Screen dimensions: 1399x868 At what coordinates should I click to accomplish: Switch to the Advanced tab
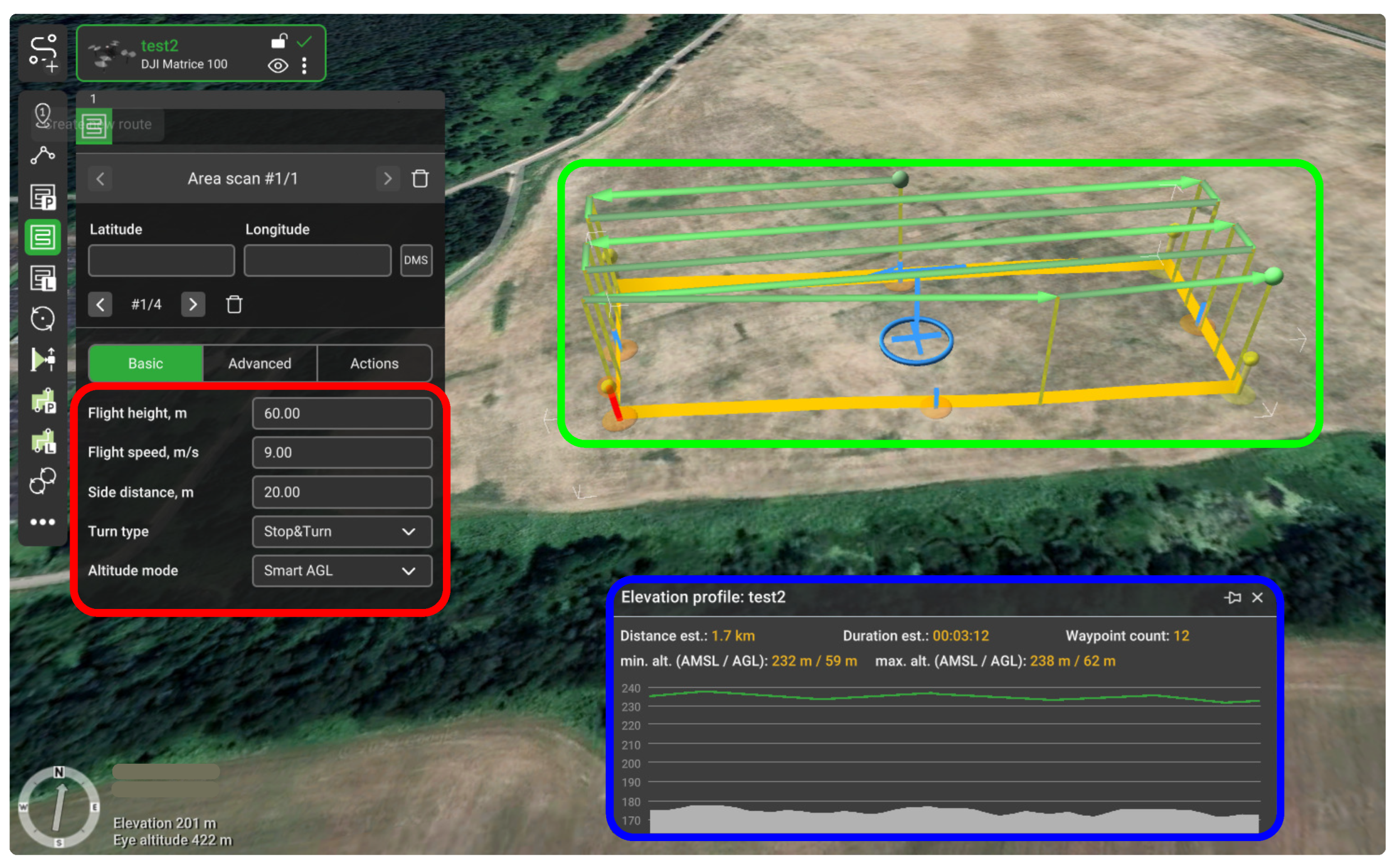pos(260,363)
